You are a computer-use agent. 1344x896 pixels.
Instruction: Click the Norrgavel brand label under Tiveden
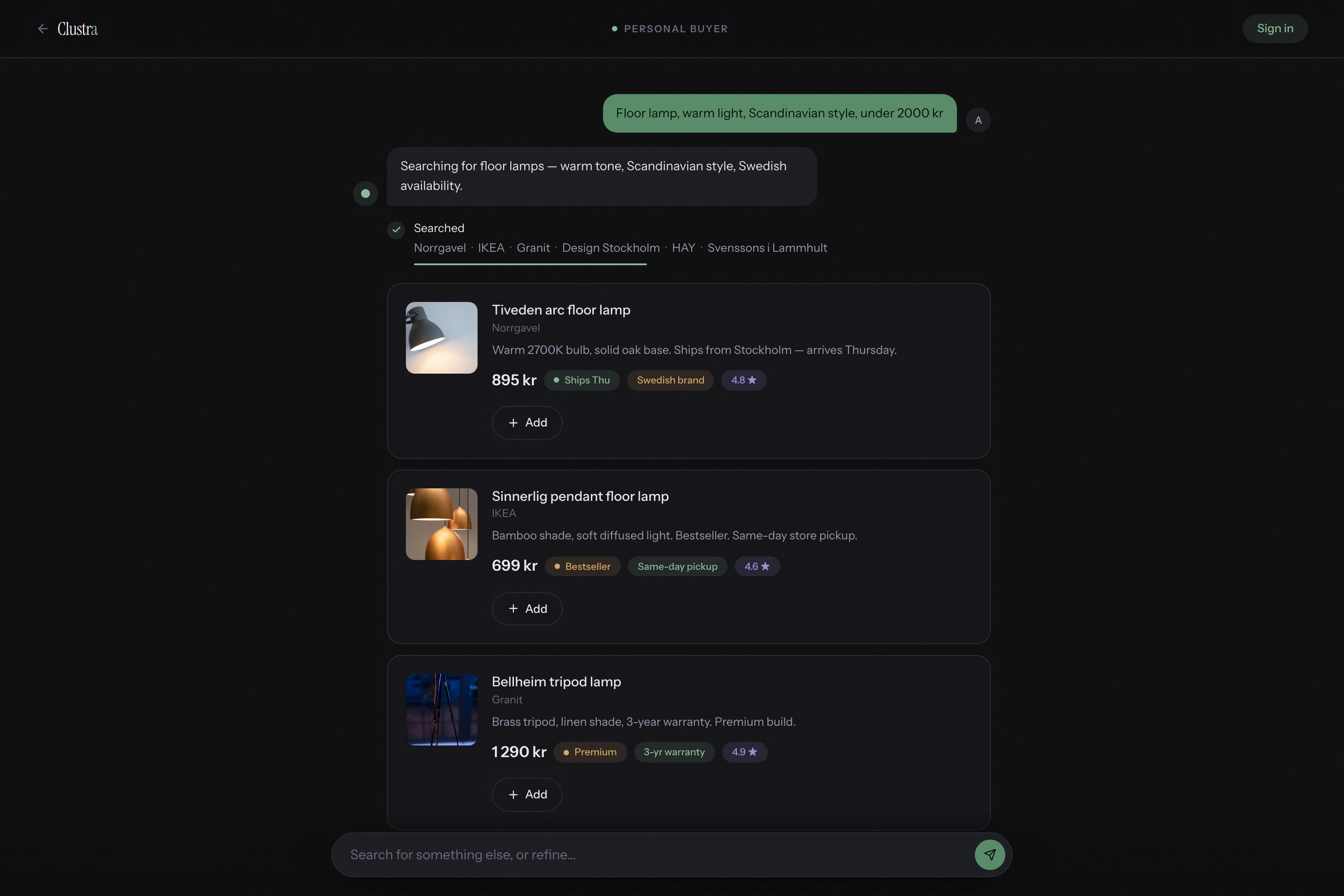click(x=516, y=328)
